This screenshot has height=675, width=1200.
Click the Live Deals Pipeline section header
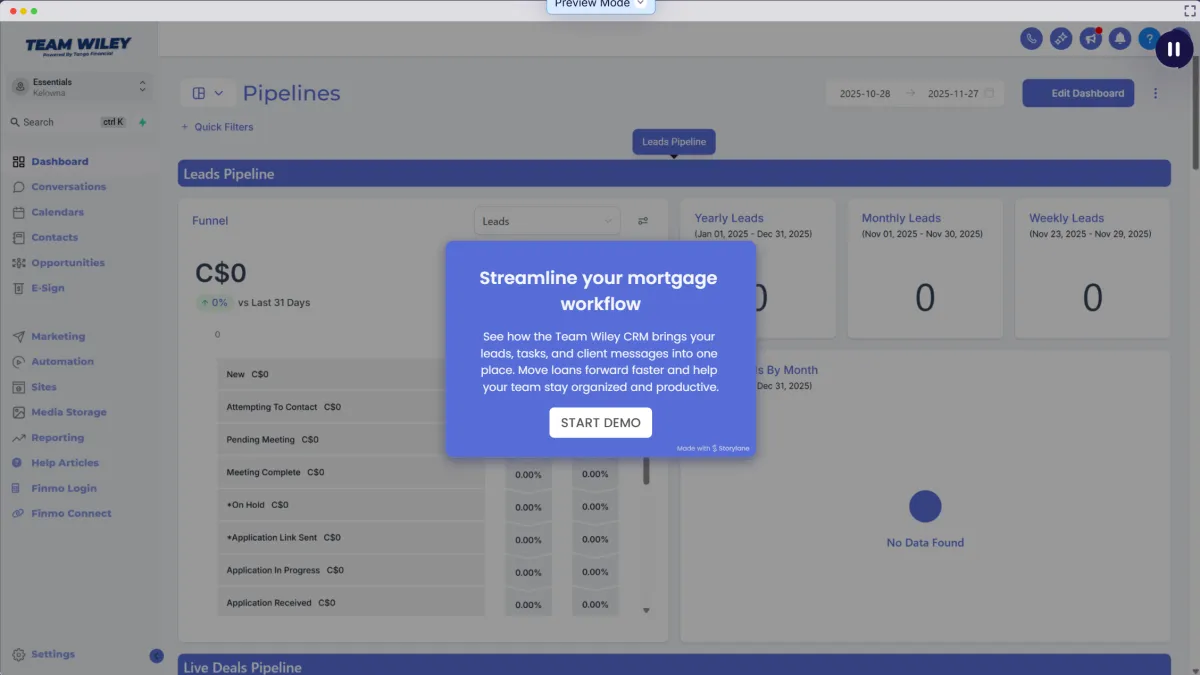[x=674, y=665]
